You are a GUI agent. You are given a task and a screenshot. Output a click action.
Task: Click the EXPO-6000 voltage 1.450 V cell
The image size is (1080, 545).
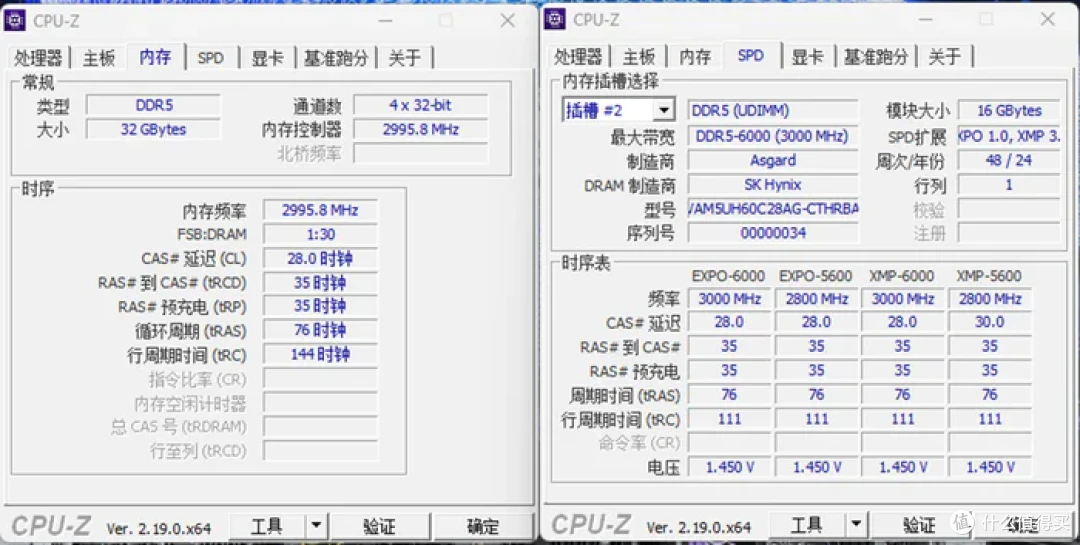click(729, 467)
